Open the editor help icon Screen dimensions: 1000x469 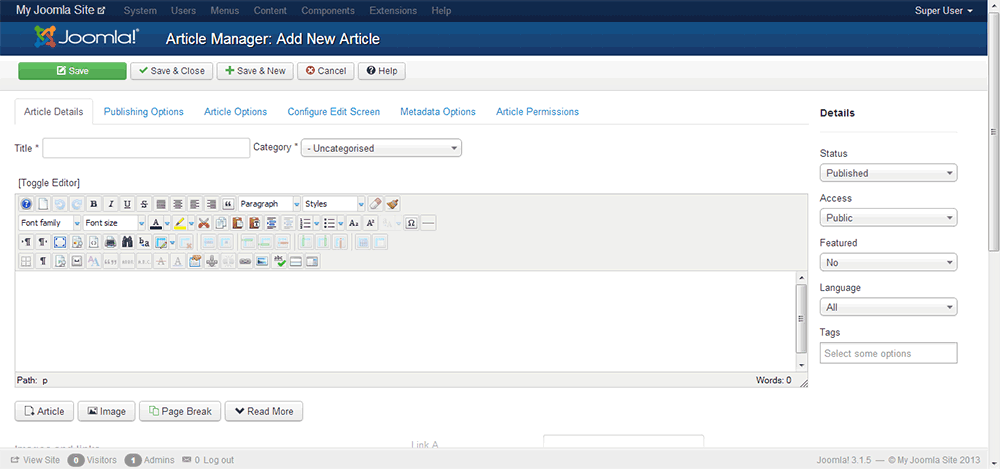click(26, 204)
